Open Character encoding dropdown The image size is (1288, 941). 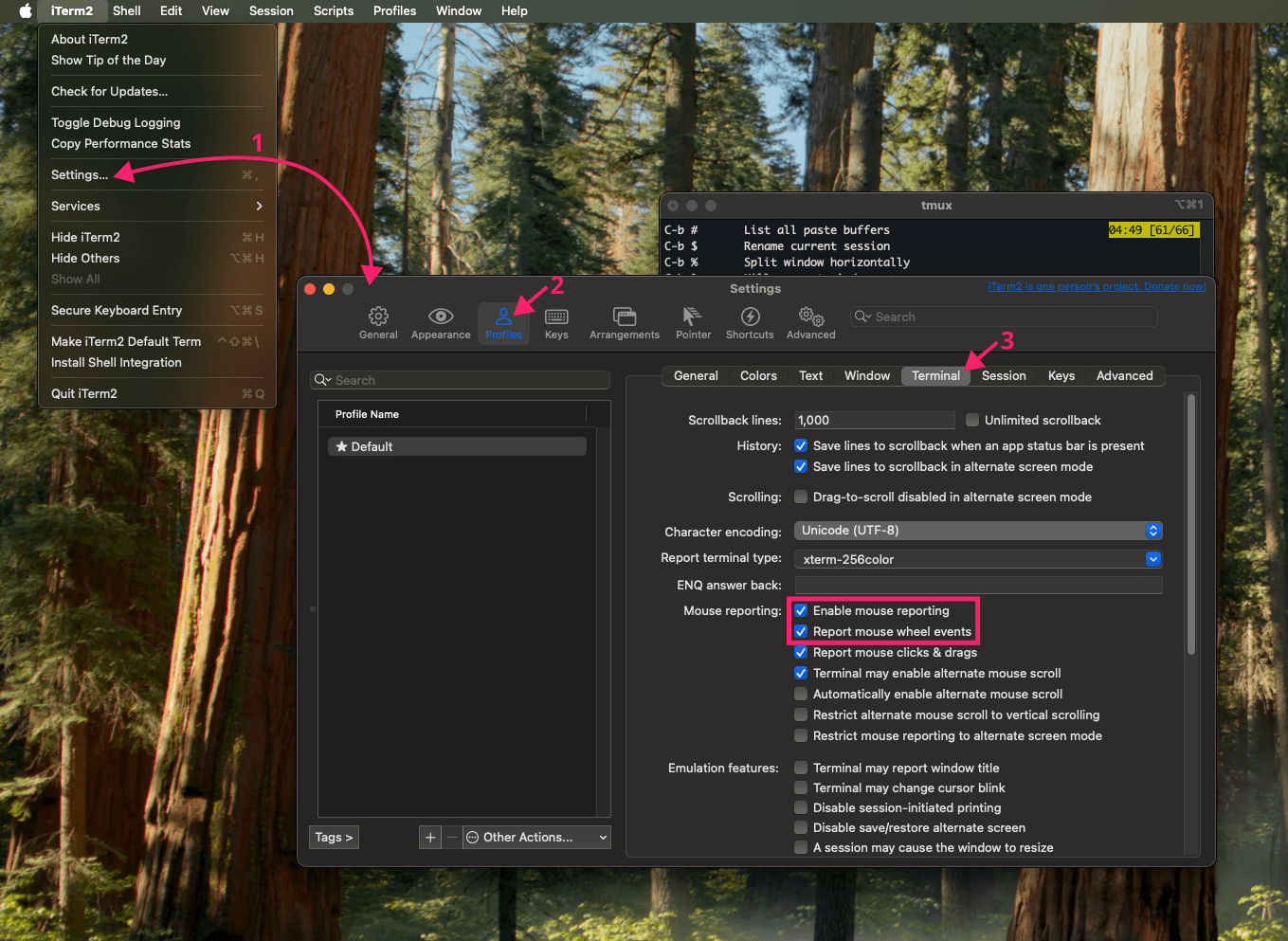click(x=978, y=531)
